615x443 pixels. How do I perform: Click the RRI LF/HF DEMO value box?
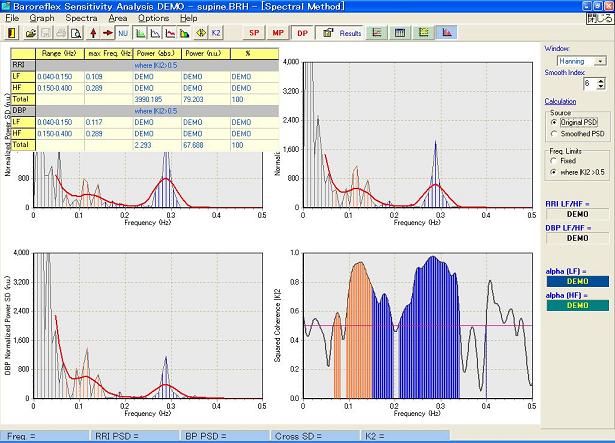(x=578, y=214)
